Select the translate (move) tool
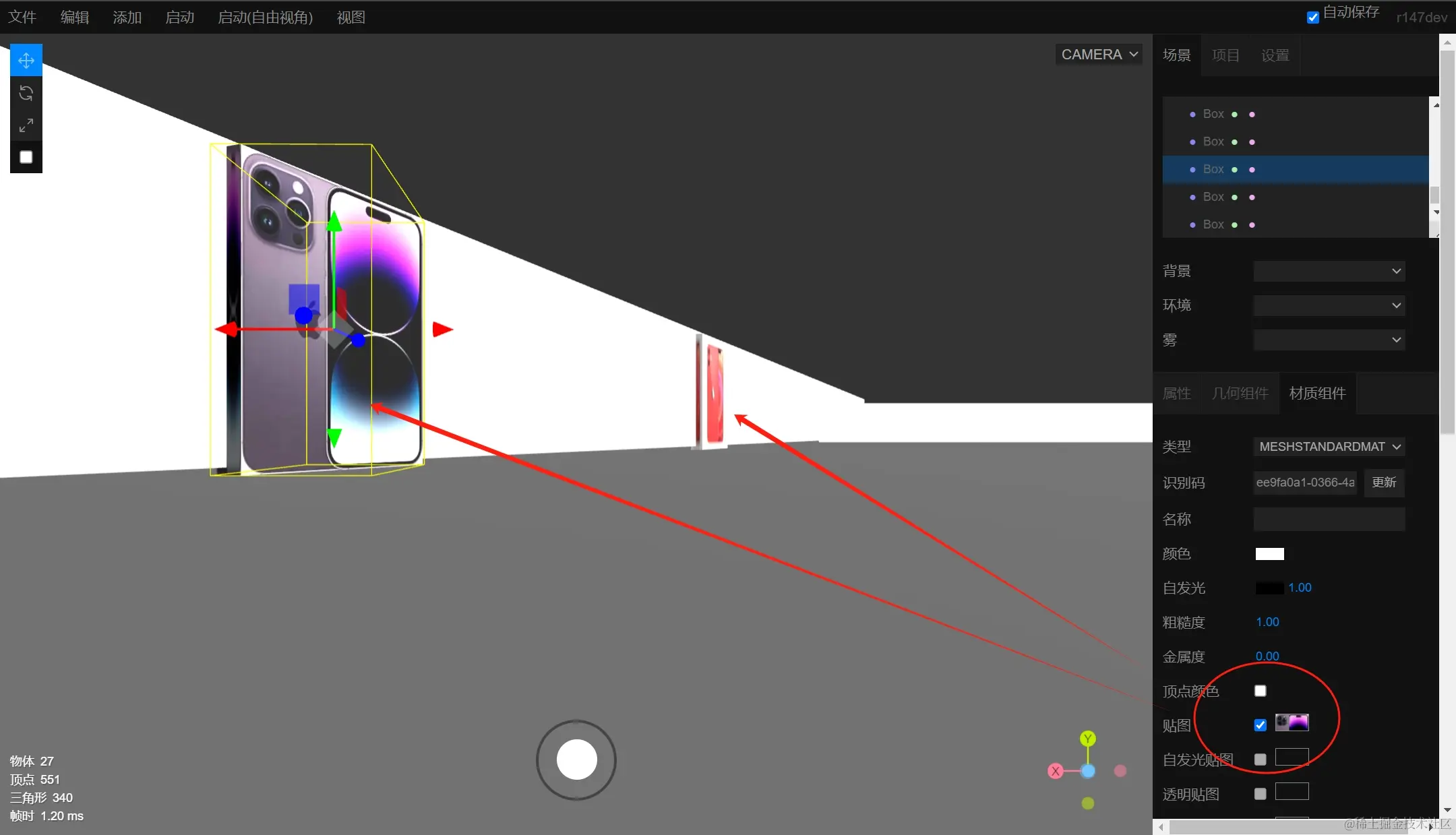The image size is (1456, 835). (26, 61)
